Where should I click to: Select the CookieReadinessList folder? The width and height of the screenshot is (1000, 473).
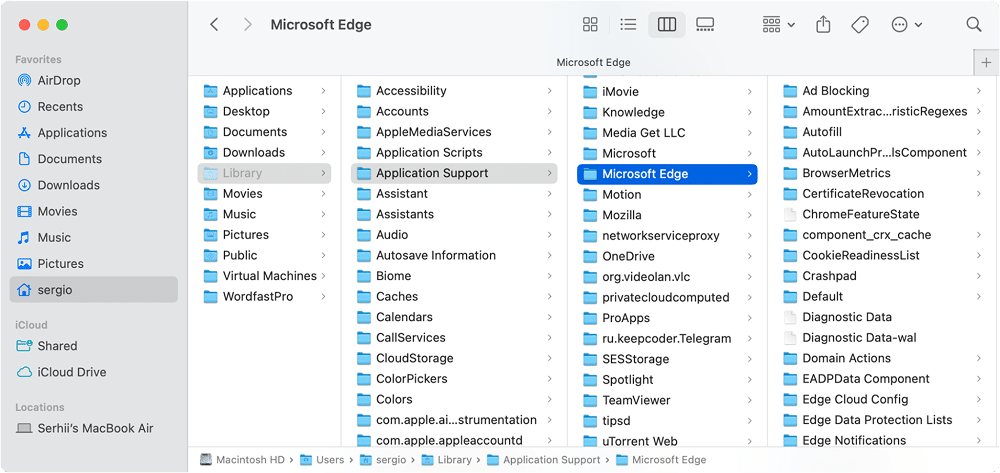tap(883, 255)
